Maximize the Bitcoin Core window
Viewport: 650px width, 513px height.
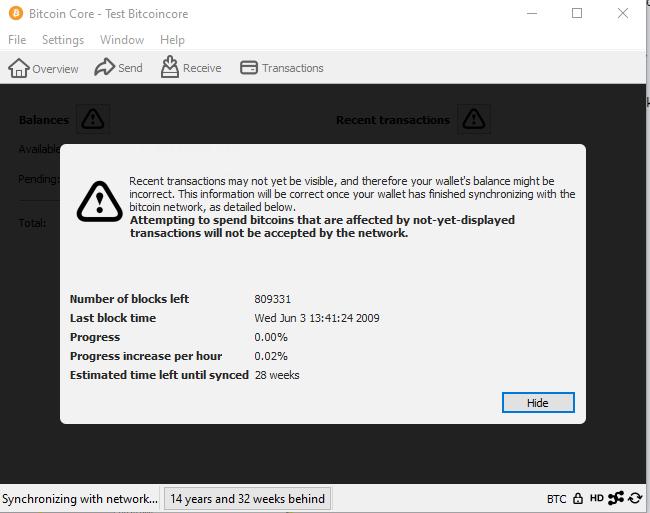[577, 13]
